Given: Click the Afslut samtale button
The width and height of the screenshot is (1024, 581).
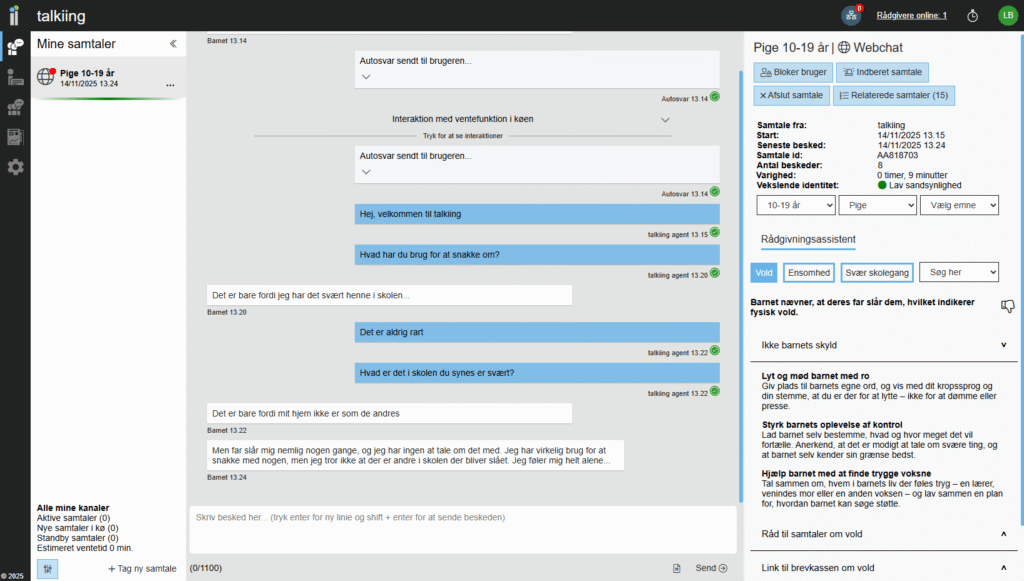Looking at the screenshot, I should (x=790, y=95).
